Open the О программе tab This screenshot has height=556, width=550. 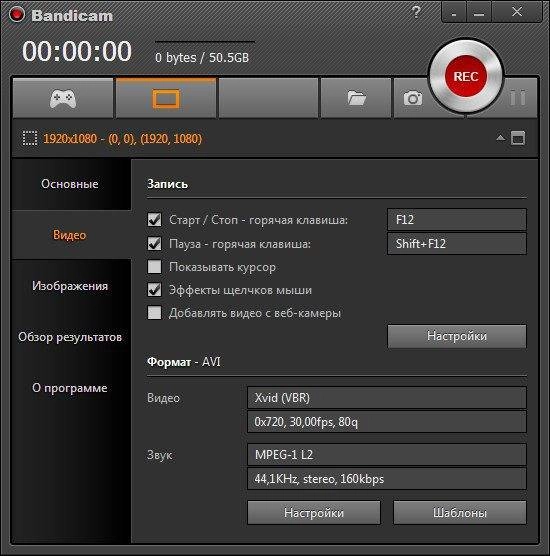pyautogui.click(x=71, y=388)
